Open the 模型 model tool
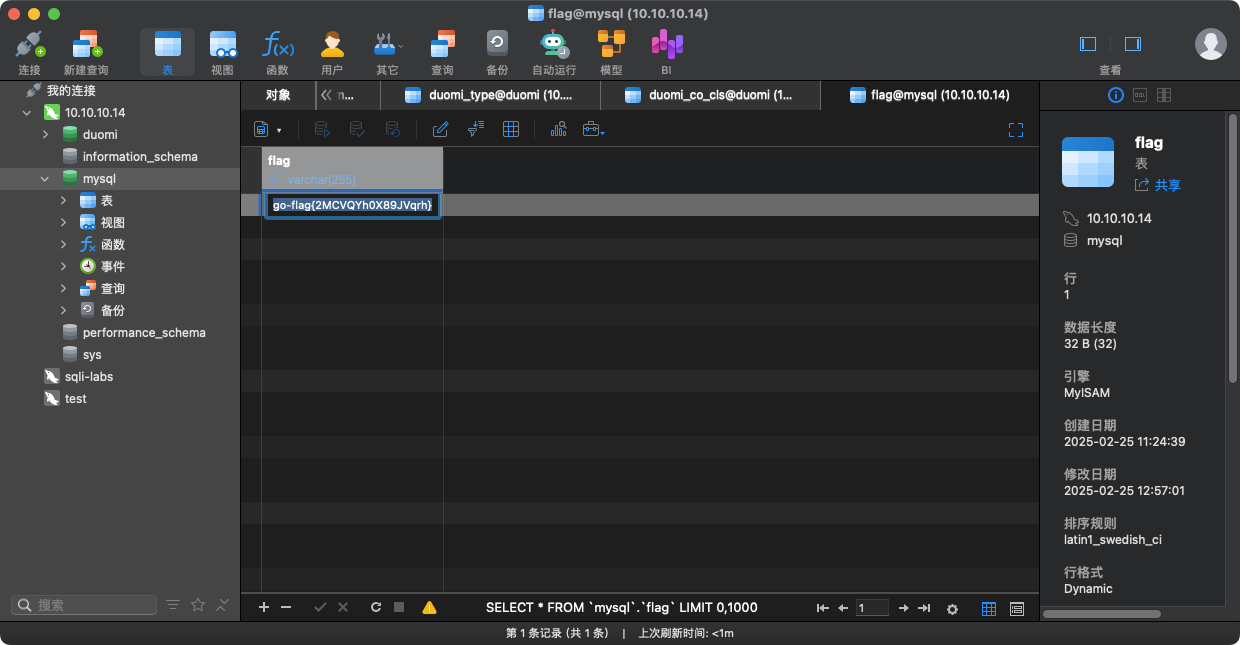The height and width of the screenshot is (645, 1240). [x=610, y=52]
